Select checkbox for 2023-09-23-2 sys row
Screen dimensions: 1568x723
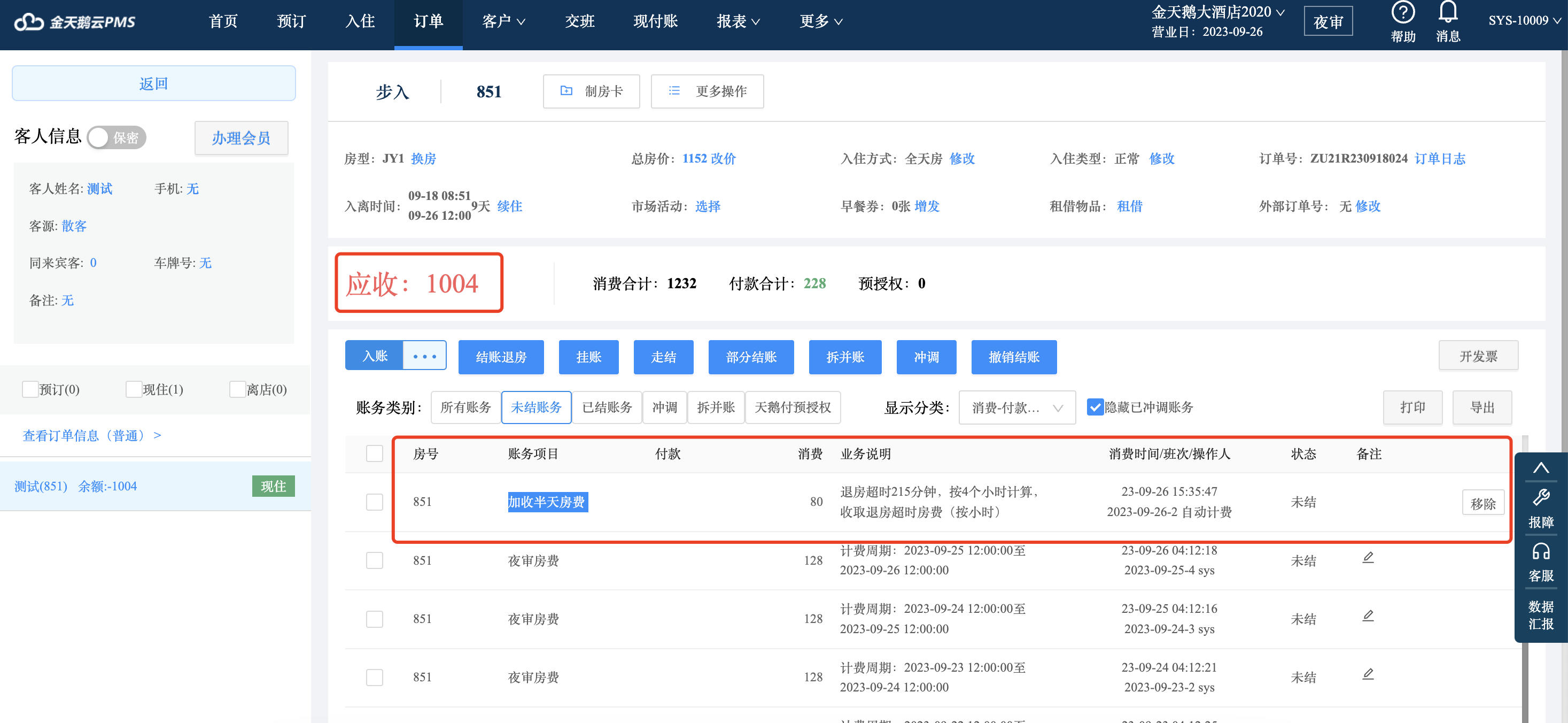374,678
